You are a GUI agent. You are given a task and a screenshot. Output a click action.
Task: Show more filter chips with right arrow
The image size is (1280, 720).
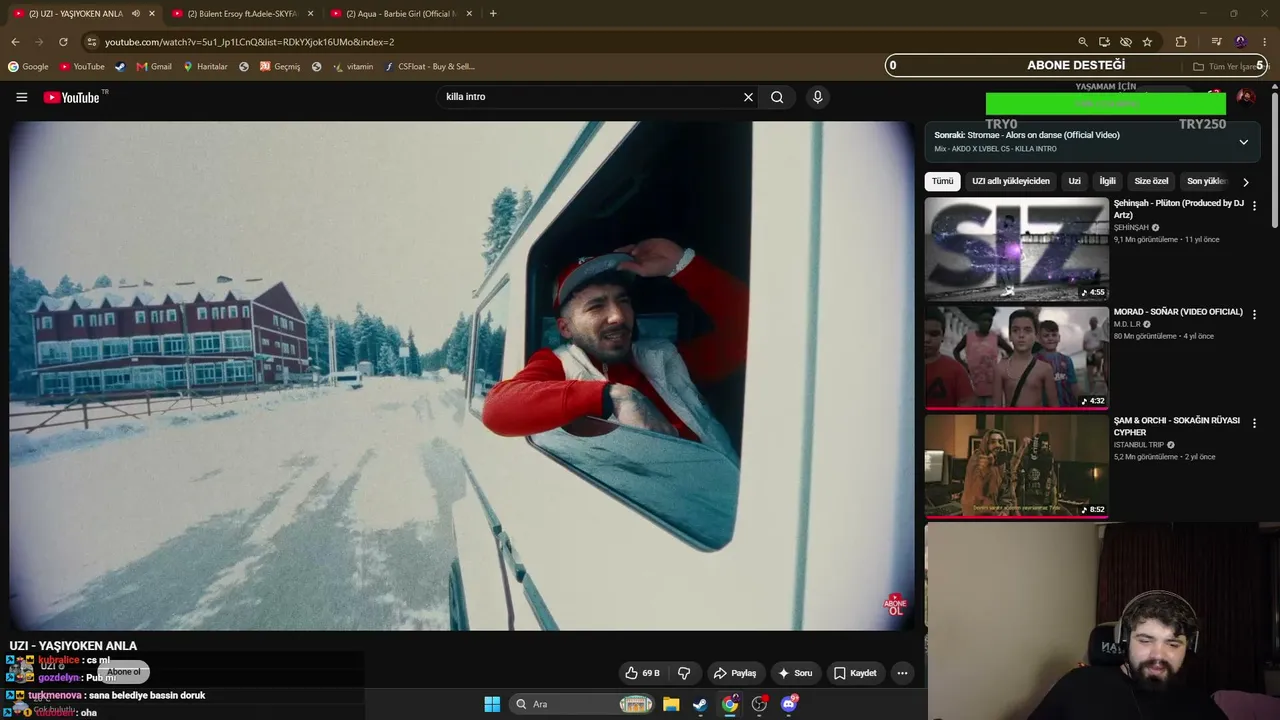pos(1245,182)
